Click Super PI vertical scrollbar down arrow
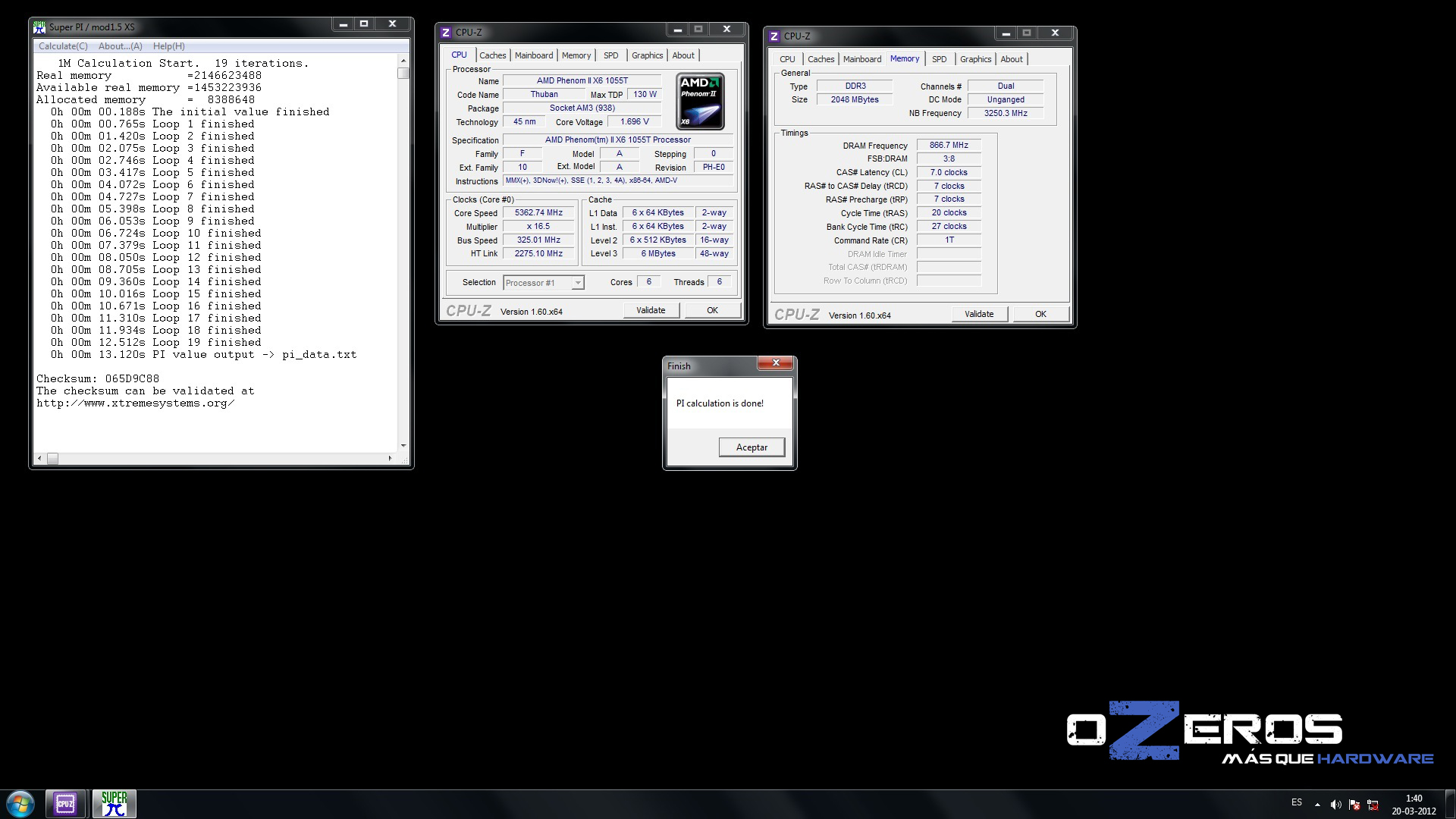This screenshot has width=1456, height=819. (403, 446)
